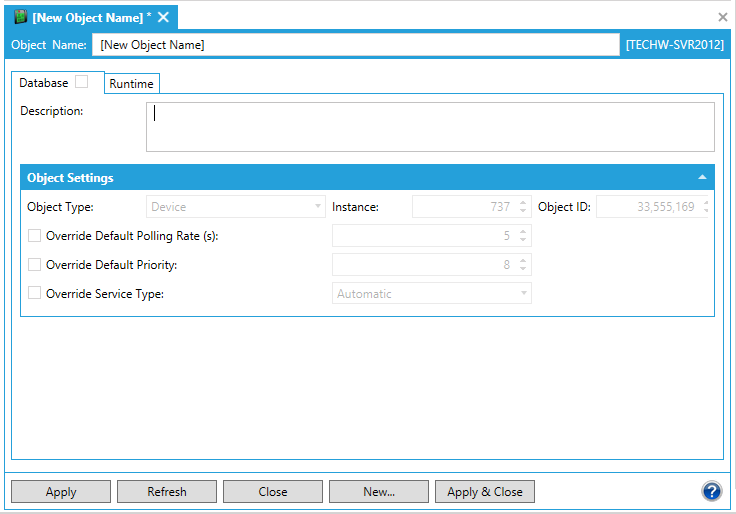Click the Refresh button

(167, 492)
